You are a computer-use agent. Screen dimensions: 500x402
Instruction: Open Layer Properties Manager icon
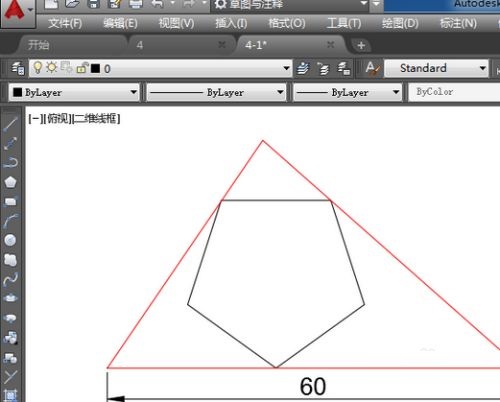tap(18, 68)
